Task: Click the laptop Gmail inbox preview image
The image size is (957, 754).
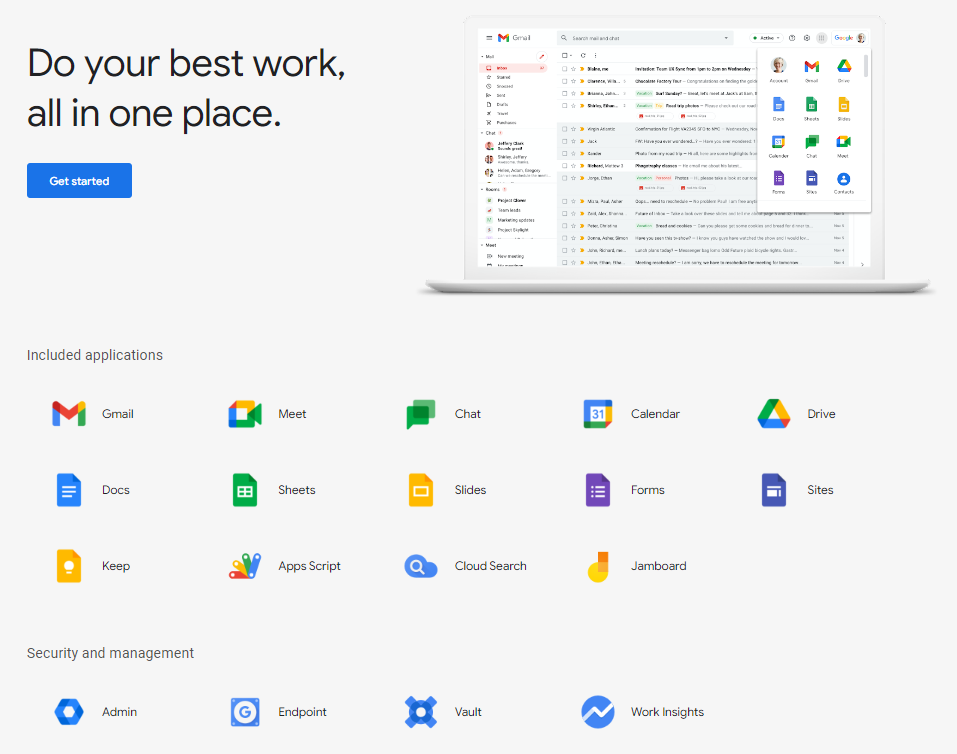Action: point(675,155)
